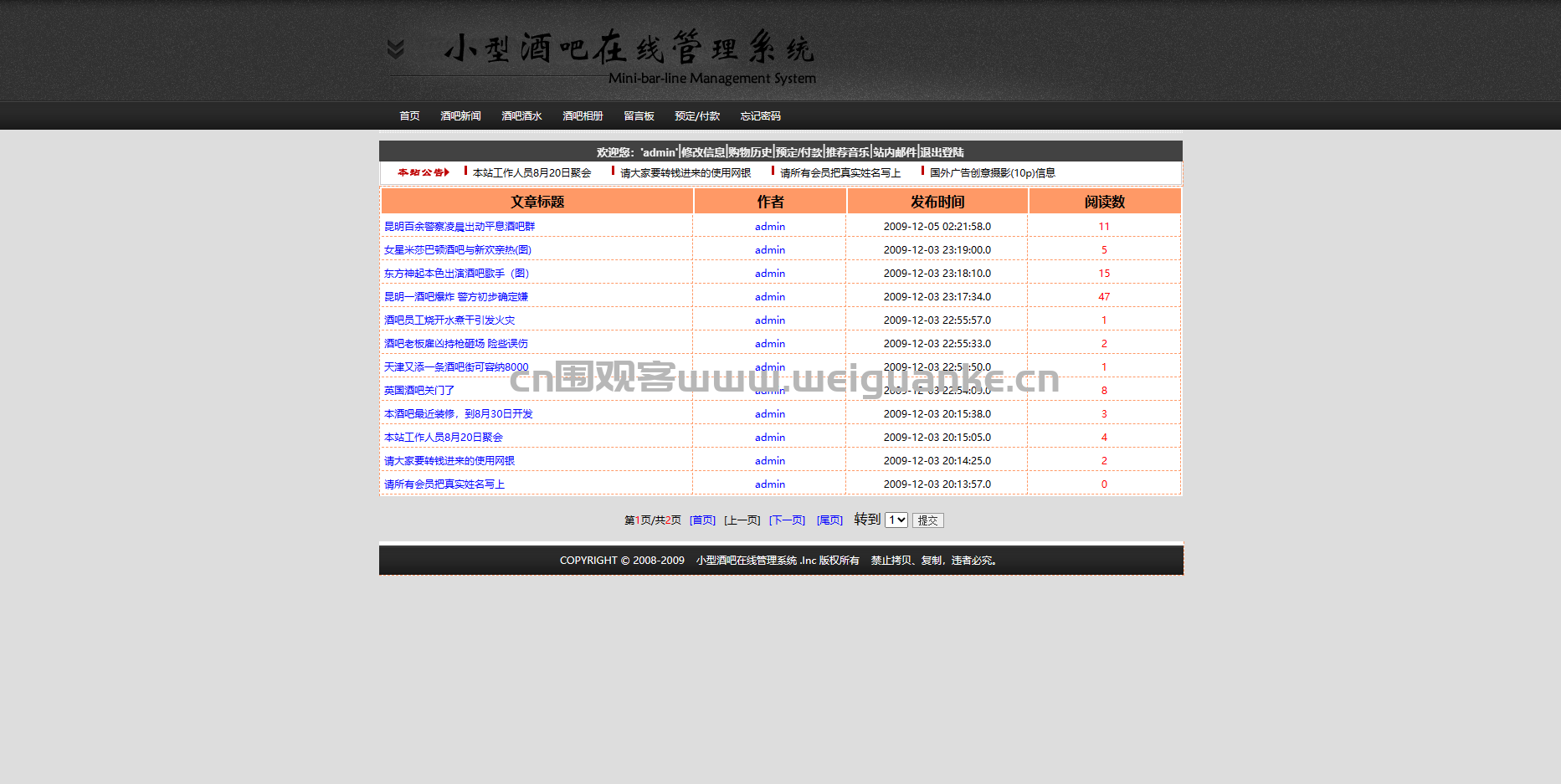Select 留言板 in the top navigation
This screenshot has width=1561, height=784.
(639, 116)
